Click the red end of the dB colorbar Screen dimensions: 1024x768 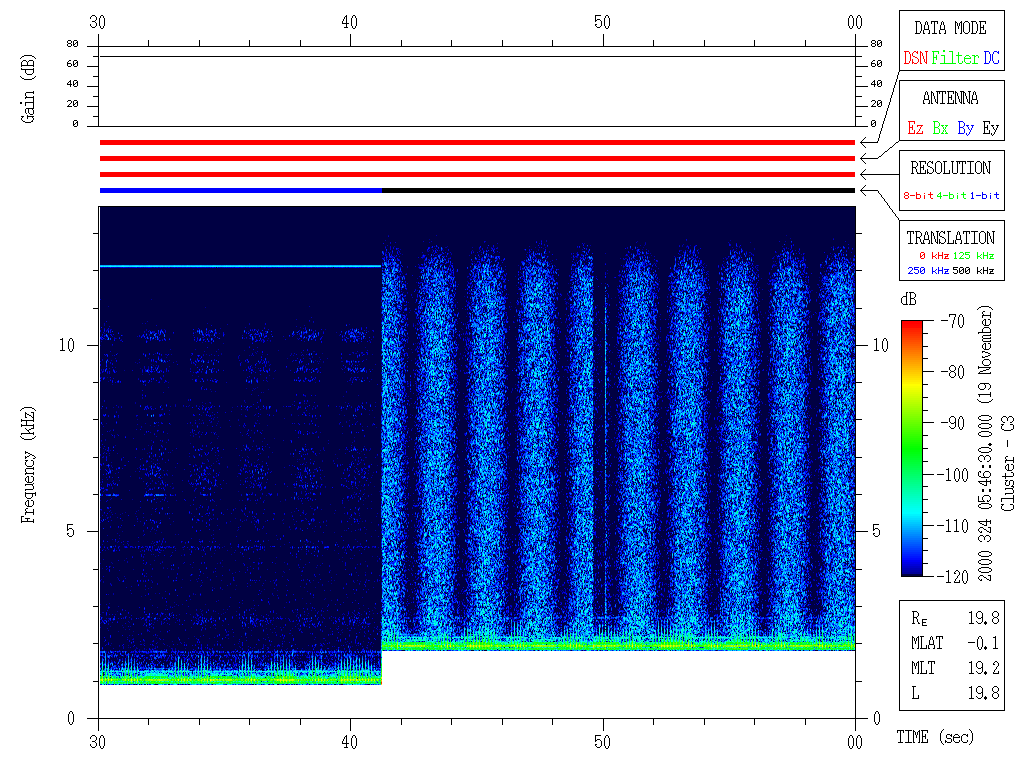click(x=912, y=328)
